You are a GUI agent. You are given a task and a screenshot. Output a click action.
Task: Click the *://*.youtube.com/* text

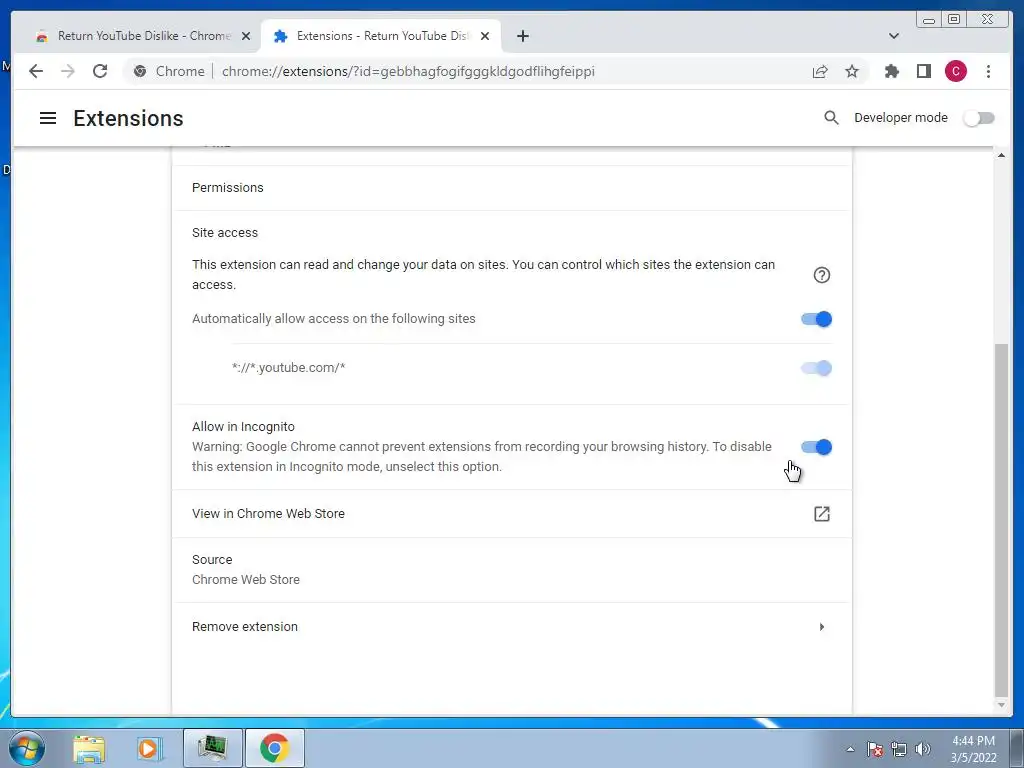(x=289, y=368)
